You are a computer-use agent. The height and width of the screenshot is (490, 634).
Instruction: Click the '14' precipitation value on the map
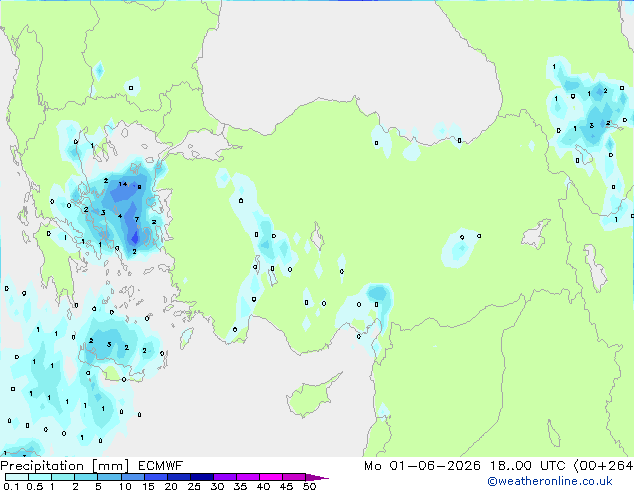(123, 184)
